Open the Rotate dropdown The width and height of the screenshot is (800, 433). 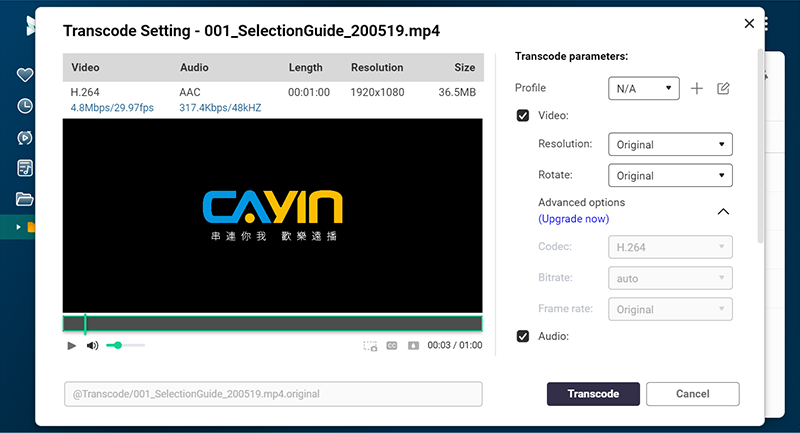[x=670, y=175]
